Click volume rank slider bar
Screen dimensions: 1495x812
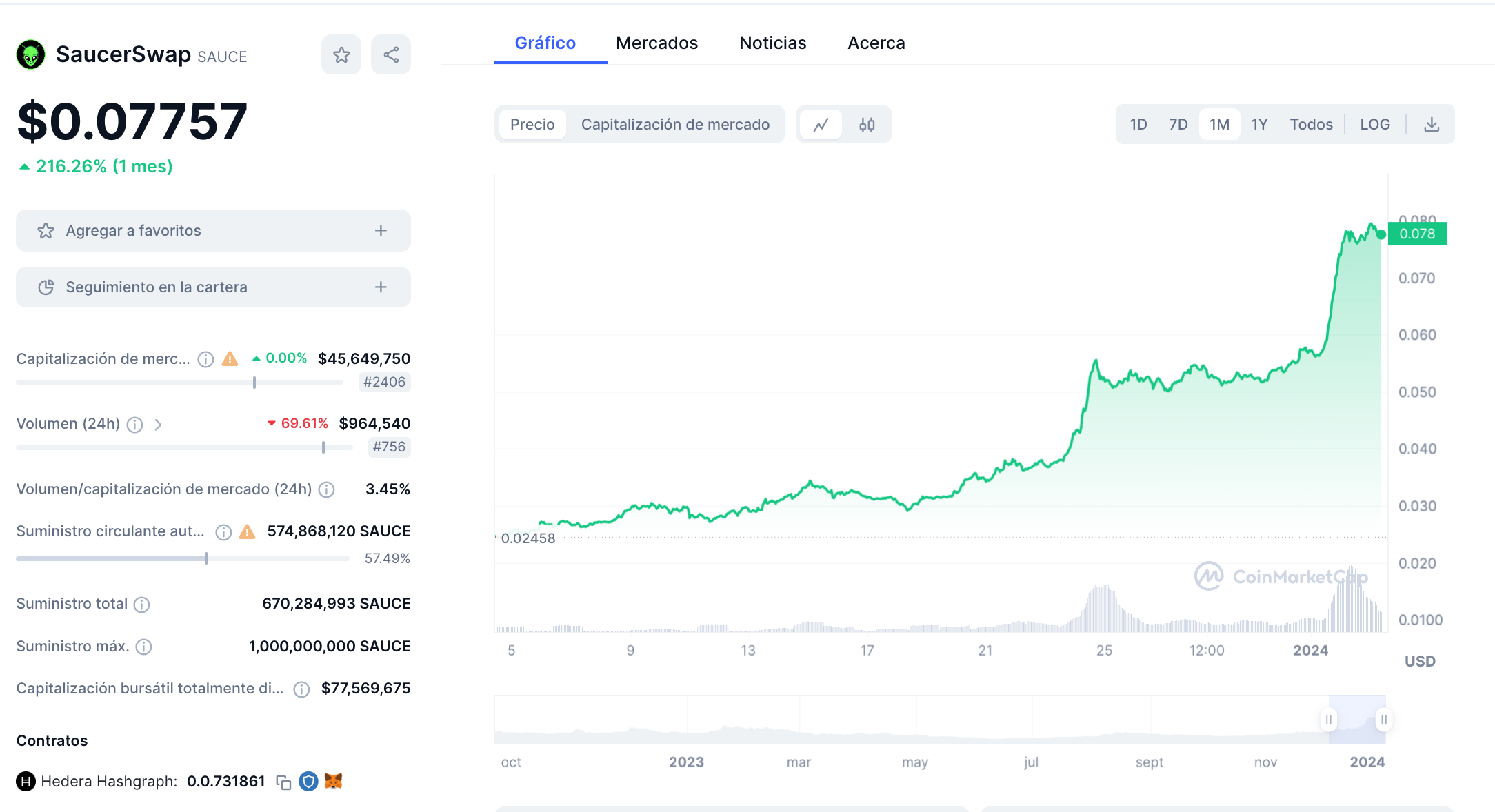pyautogui.click(x=184, y=448)
